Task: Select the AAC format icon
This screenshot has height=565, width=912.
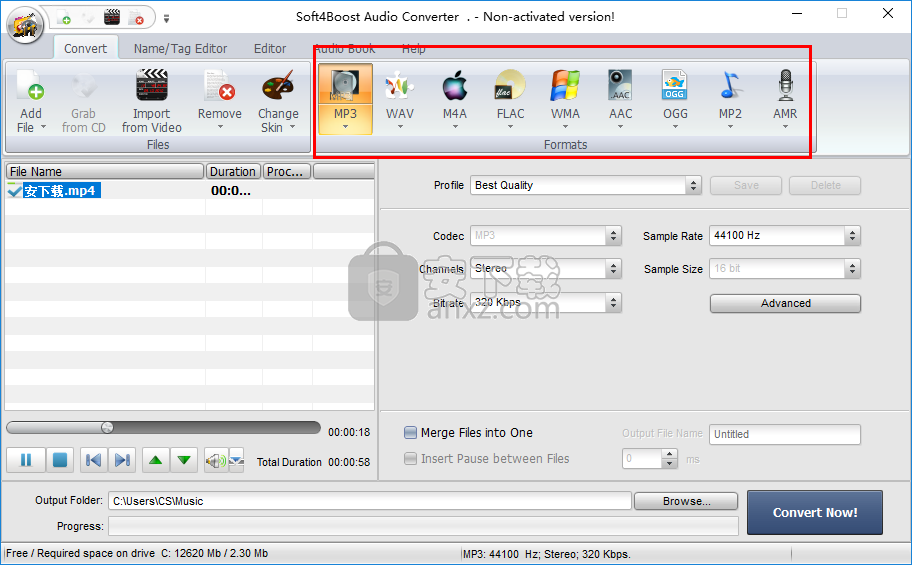Action: (x=620, y=86)
